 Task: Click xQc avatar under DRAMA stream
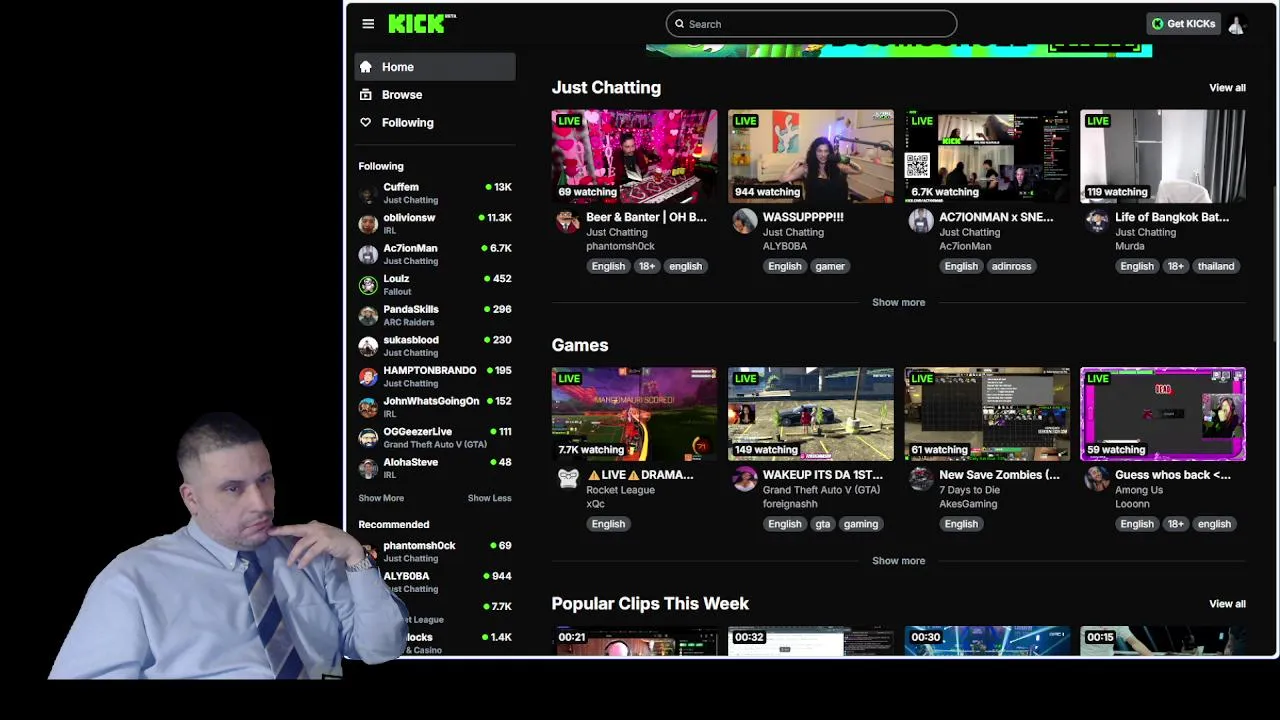point(568,479)
